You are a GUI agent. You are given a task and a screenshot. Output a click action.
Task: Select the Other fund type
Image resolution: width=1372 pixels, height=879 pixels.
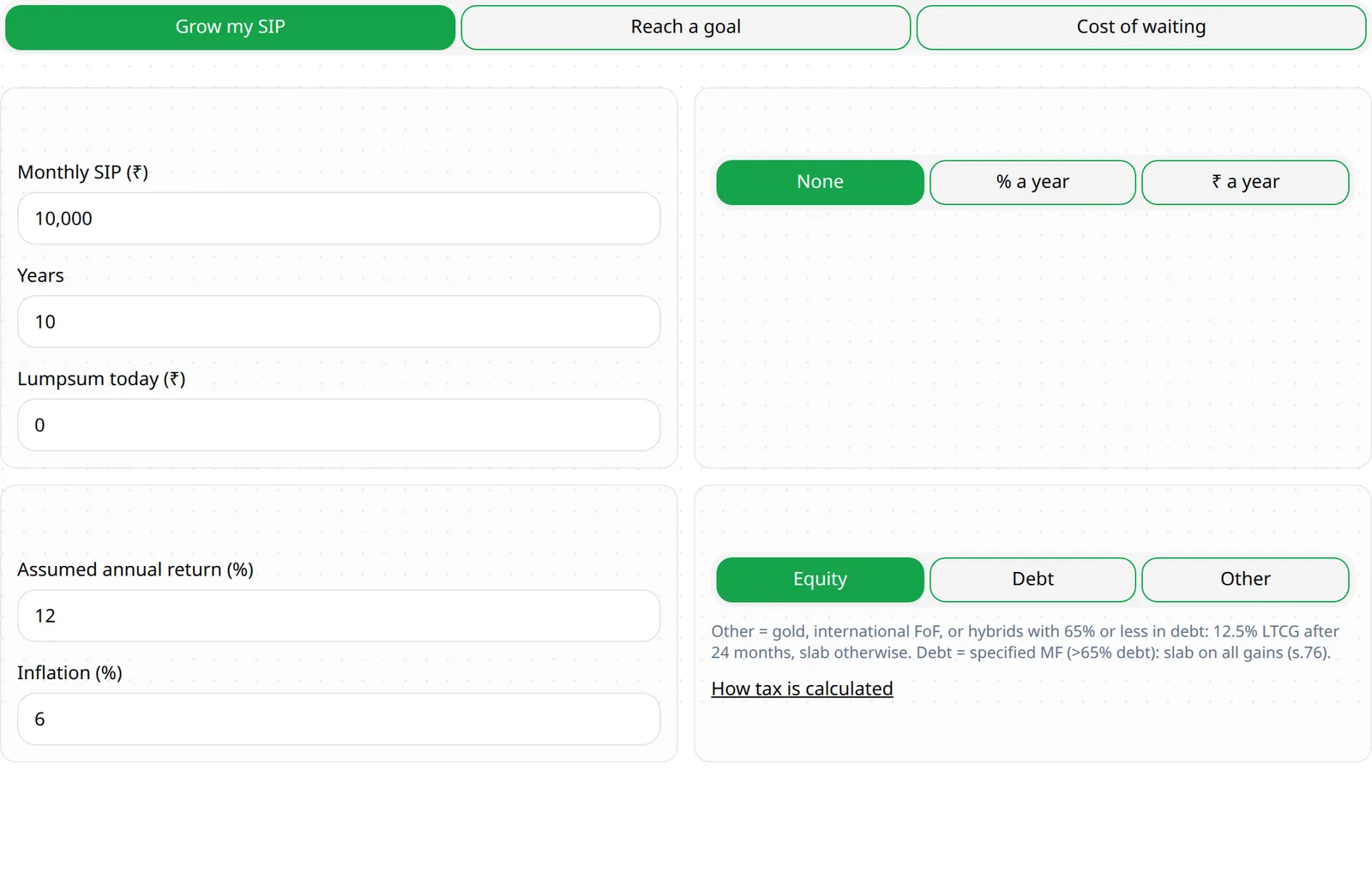click(1245, 580)
